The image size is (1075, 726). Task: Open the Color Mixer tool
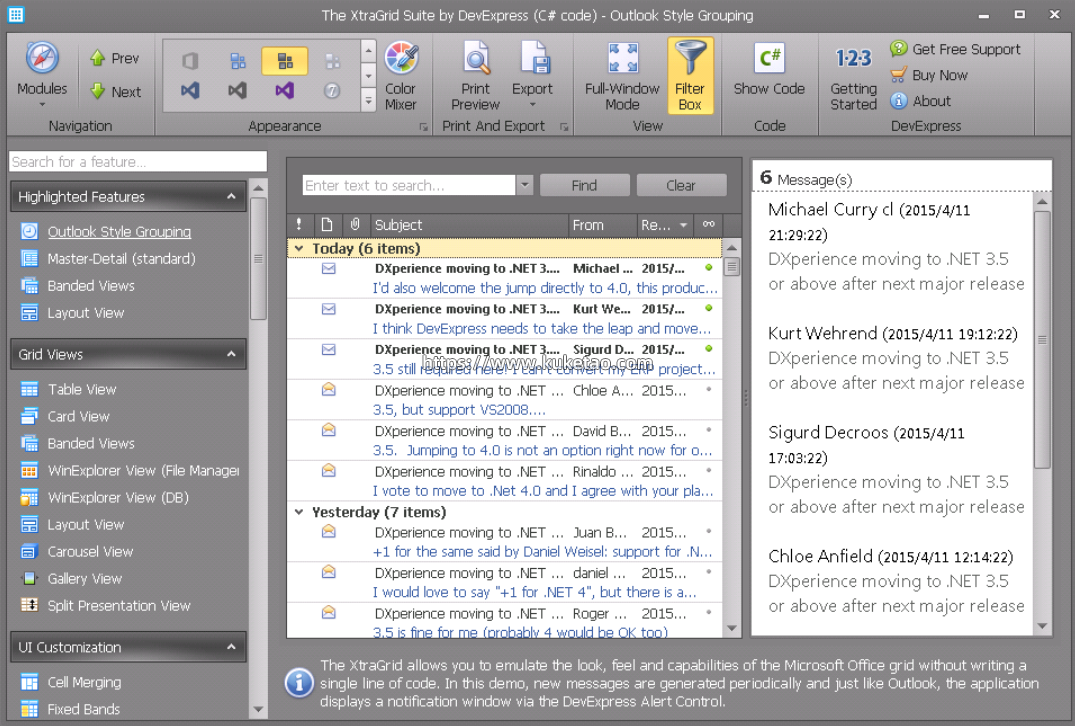pyautogui.click(x=401, y=59)
